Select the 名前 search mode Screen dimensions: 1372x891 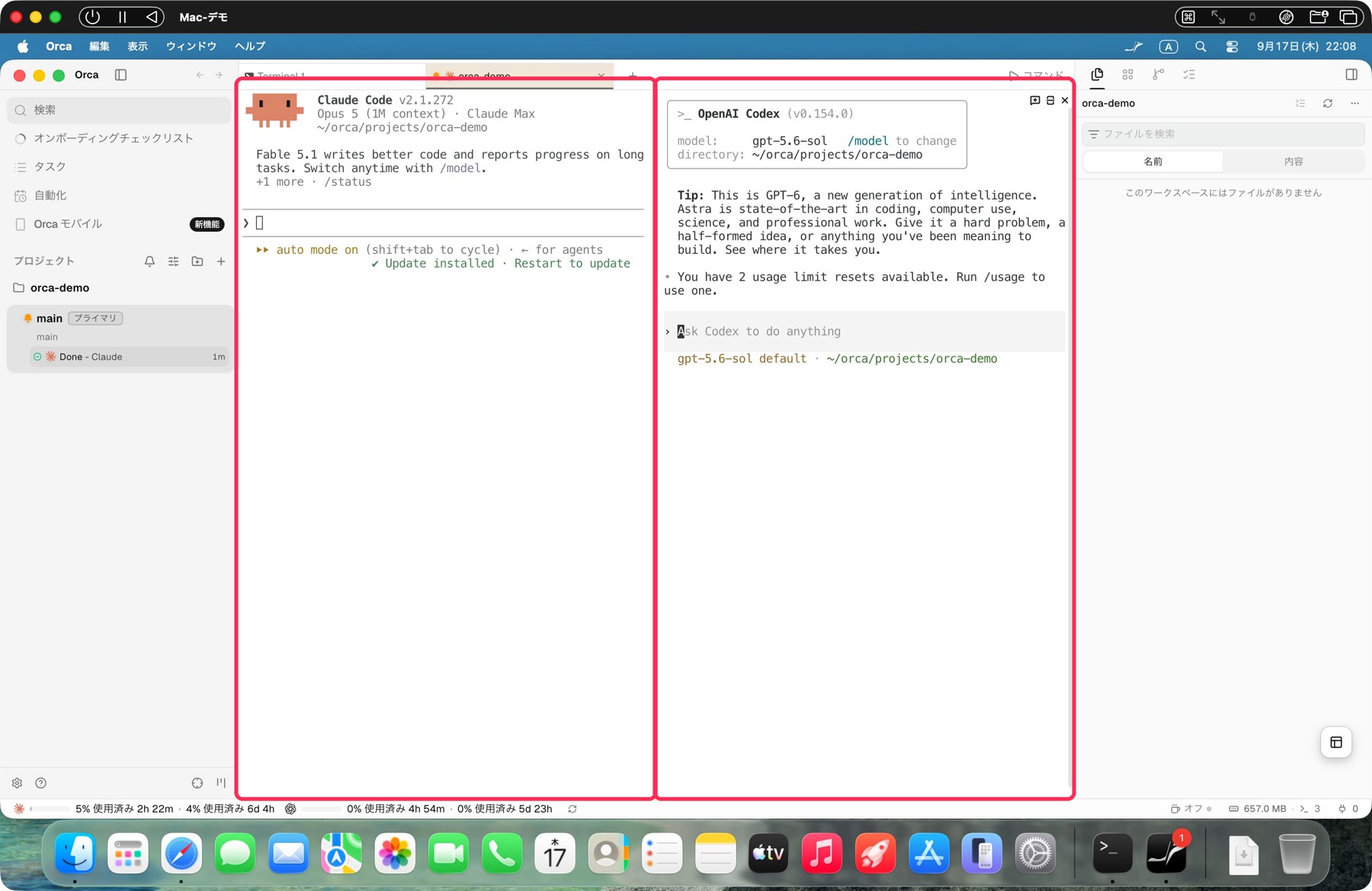[x=1153, y=162]
